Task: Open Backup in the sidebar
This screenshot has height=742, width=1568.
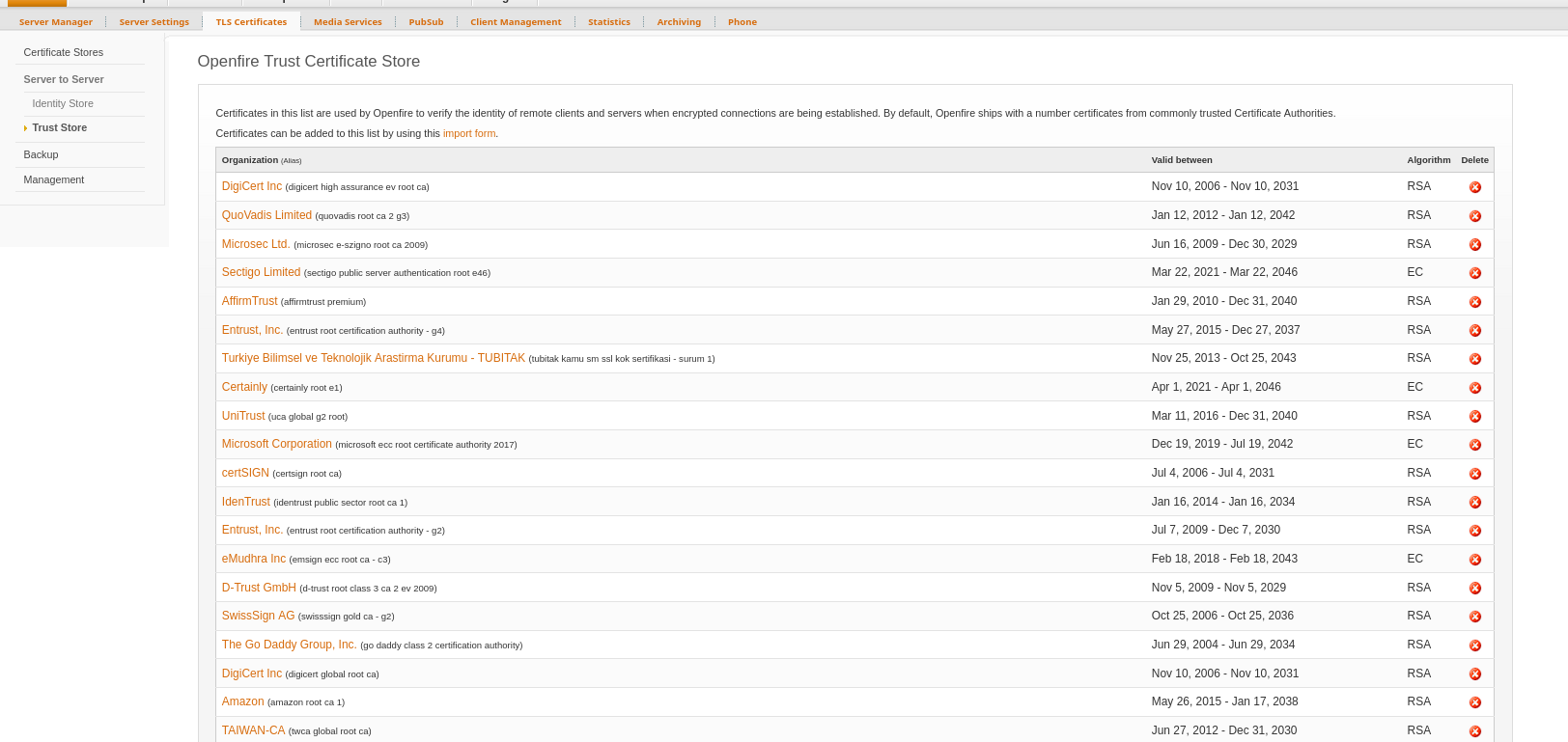Action: coord(41,154)
